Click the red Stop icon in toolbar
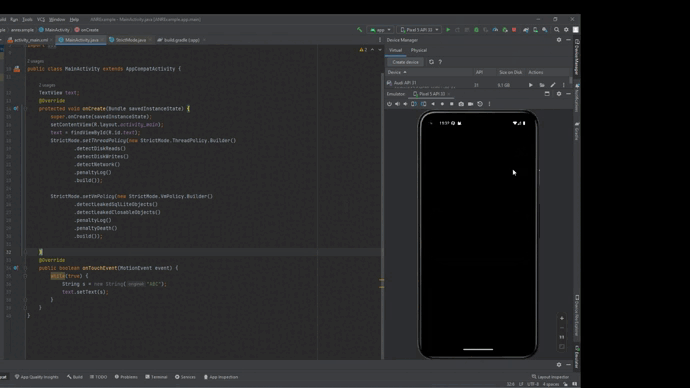 [514, 30]
